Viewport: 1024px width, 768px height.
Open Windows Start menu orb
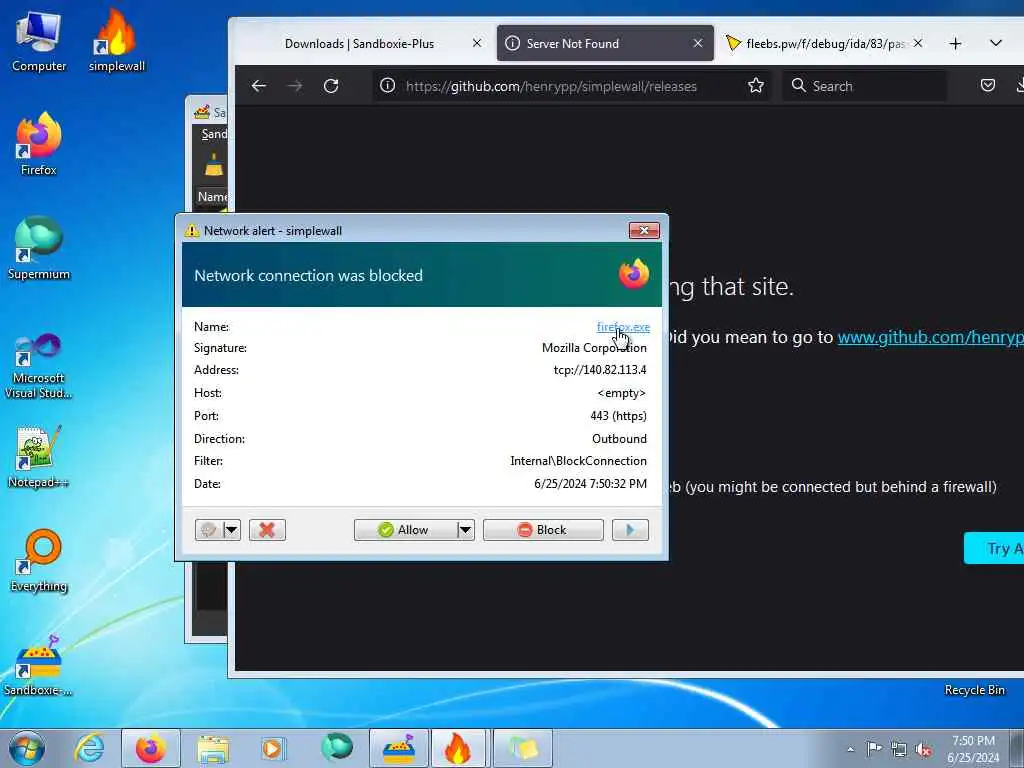point(27,748)
